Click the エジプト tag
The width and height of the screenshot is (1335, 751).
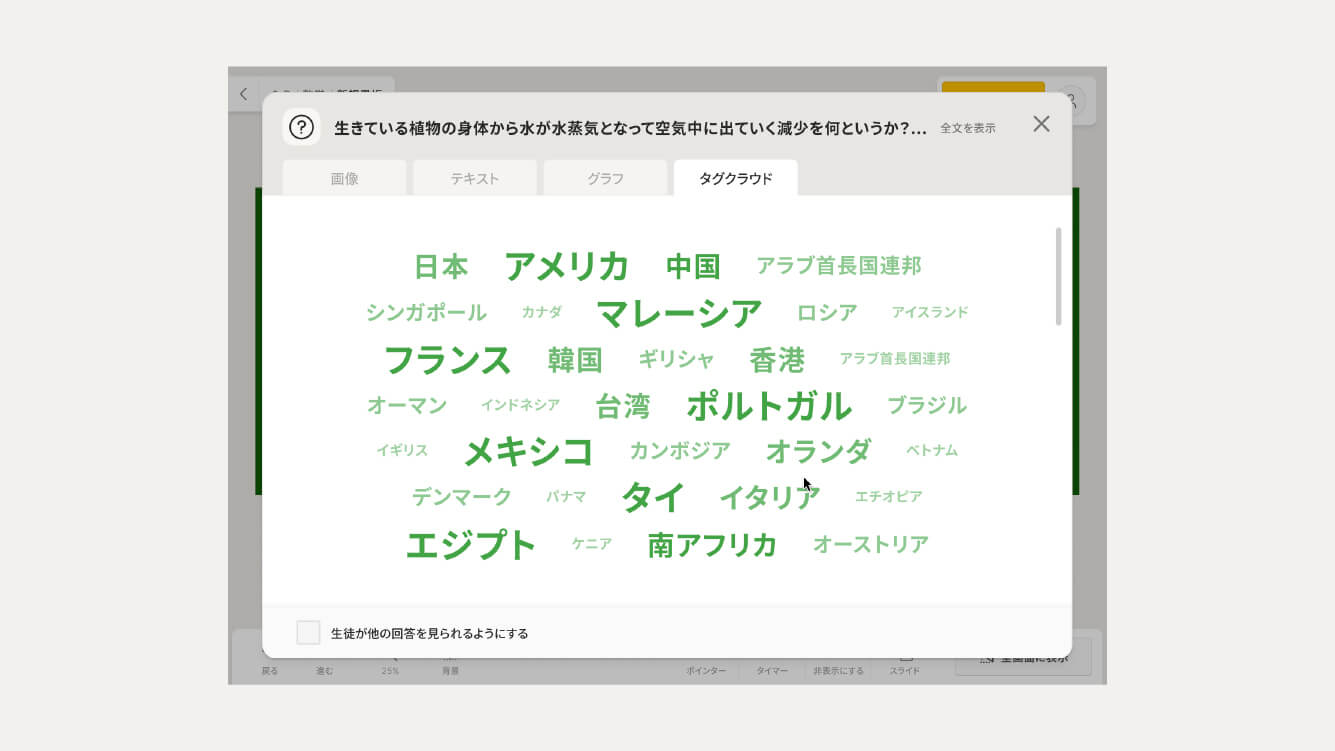[470, 546]
